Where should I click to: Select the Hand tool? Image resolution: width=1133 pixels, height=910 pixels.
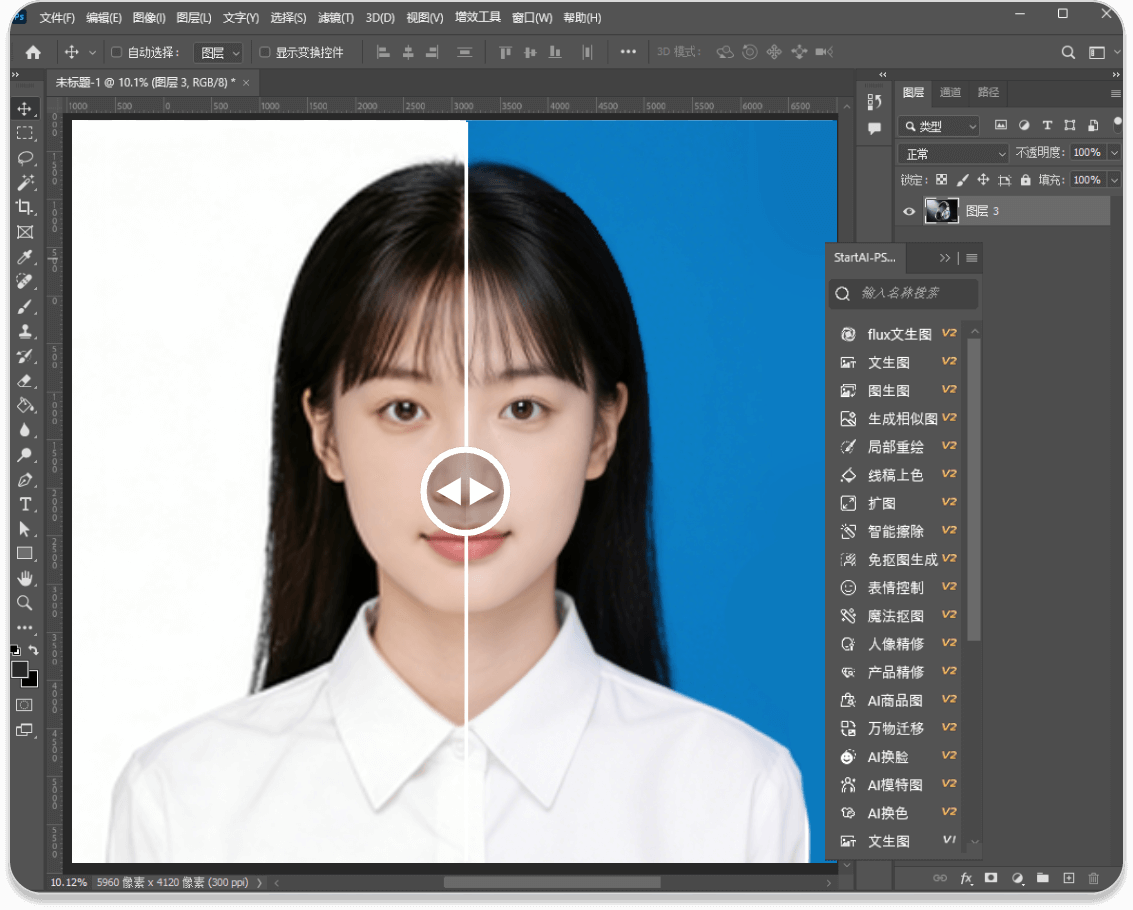pyautogui.click(x=25, y=578)
